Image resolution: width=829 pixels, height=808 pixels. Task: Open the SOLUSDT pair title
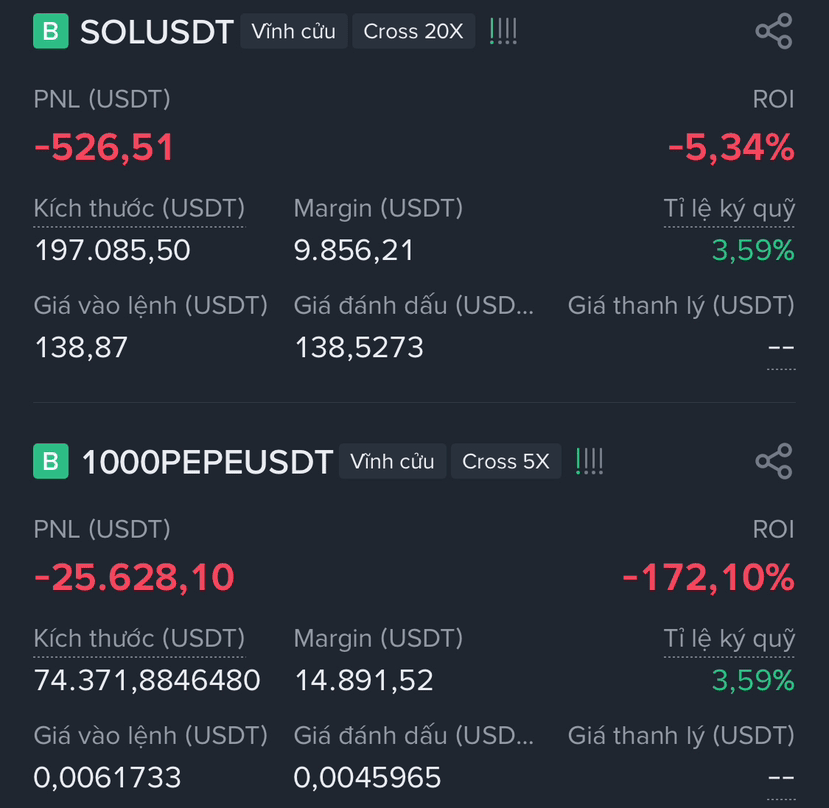156,32
